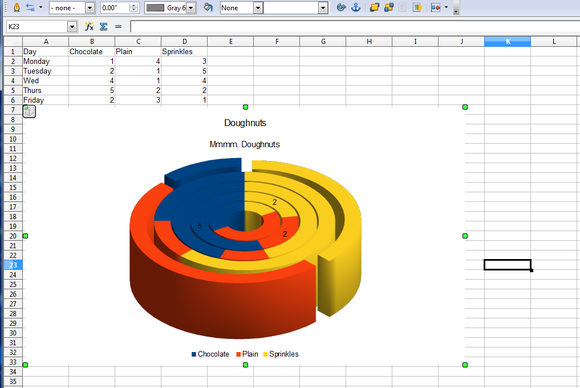The width and height of the screenshot is (580, 388).
Task: Open the Line properties pen icon
Action: (x=17, y=7)
